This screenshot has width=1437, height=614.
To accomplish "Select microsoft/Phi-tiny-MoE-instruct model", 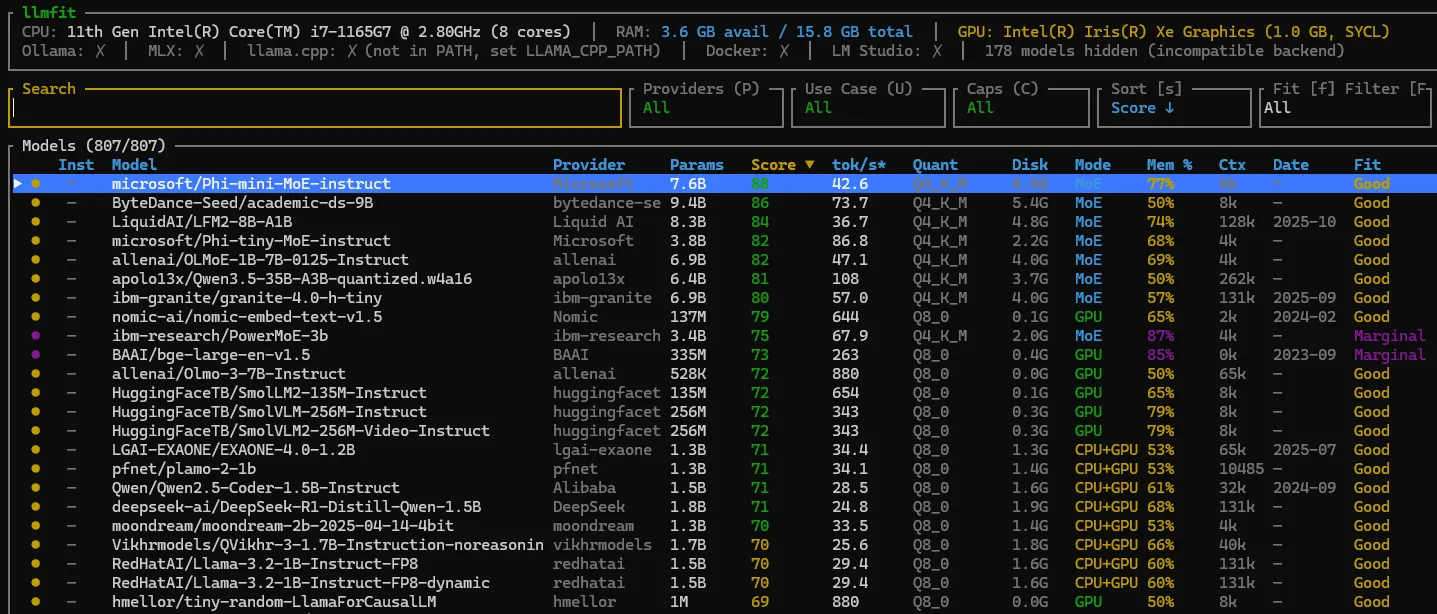I will pyautogui.click(x=251, y=241).
